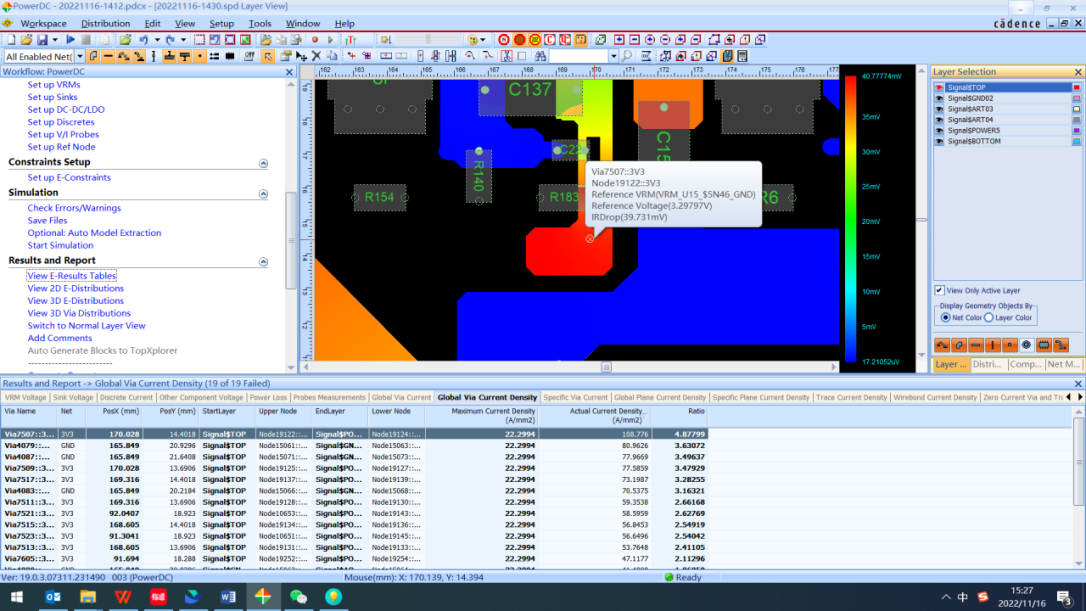Open the search field dropdown arrow
This screenshot has width=1086, height=611.
614,56
